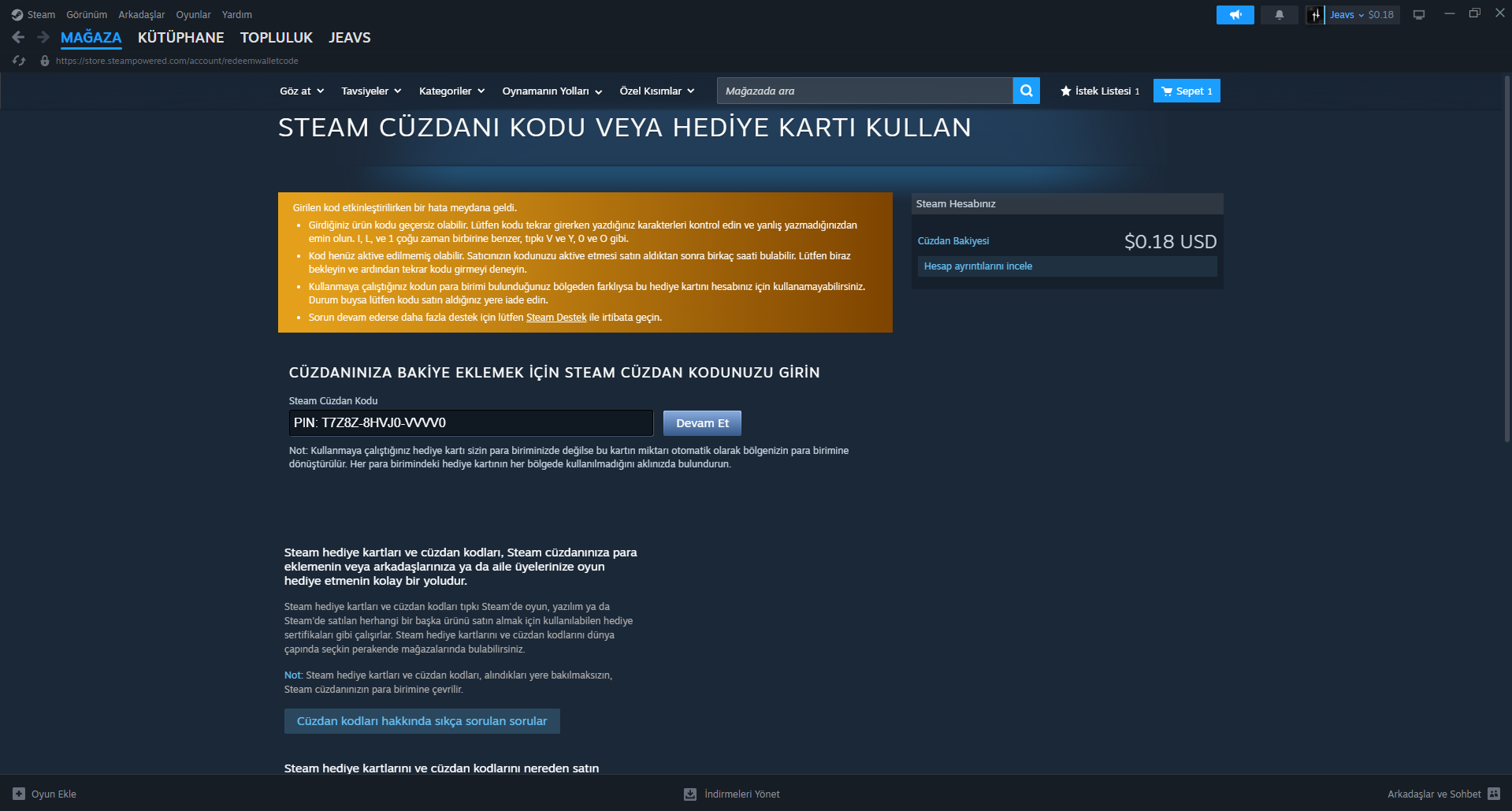Expand the Tavsiyeler dropdown
1512x811 pixels.
click(371, 91)
